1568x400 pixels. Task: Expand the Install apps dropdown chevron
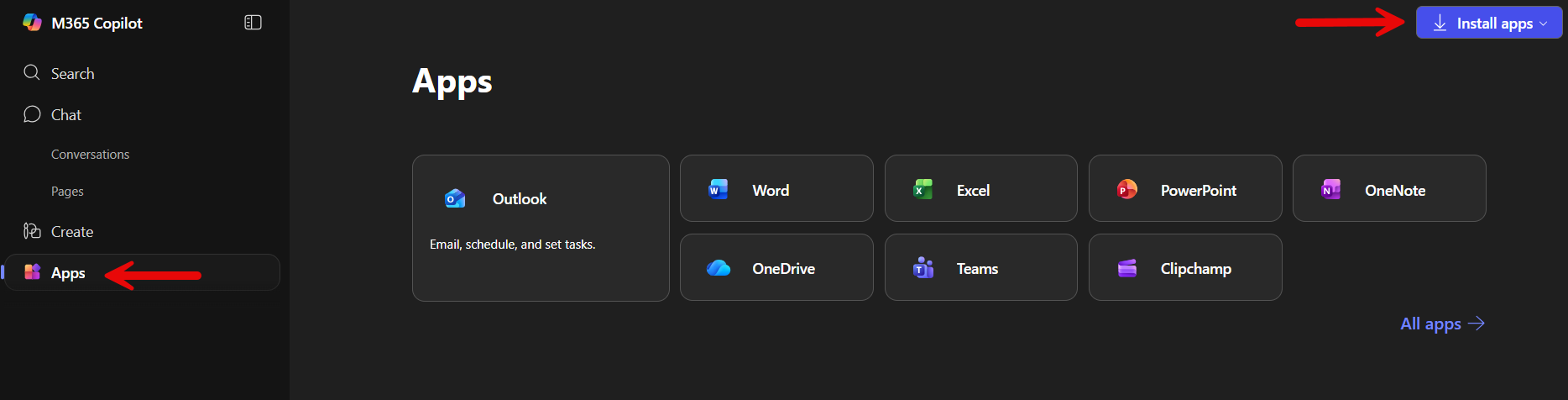[1543, 24]
